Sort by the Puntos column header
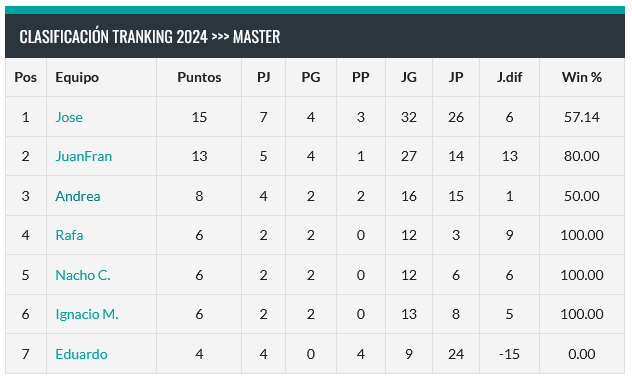 coord(199,77)
